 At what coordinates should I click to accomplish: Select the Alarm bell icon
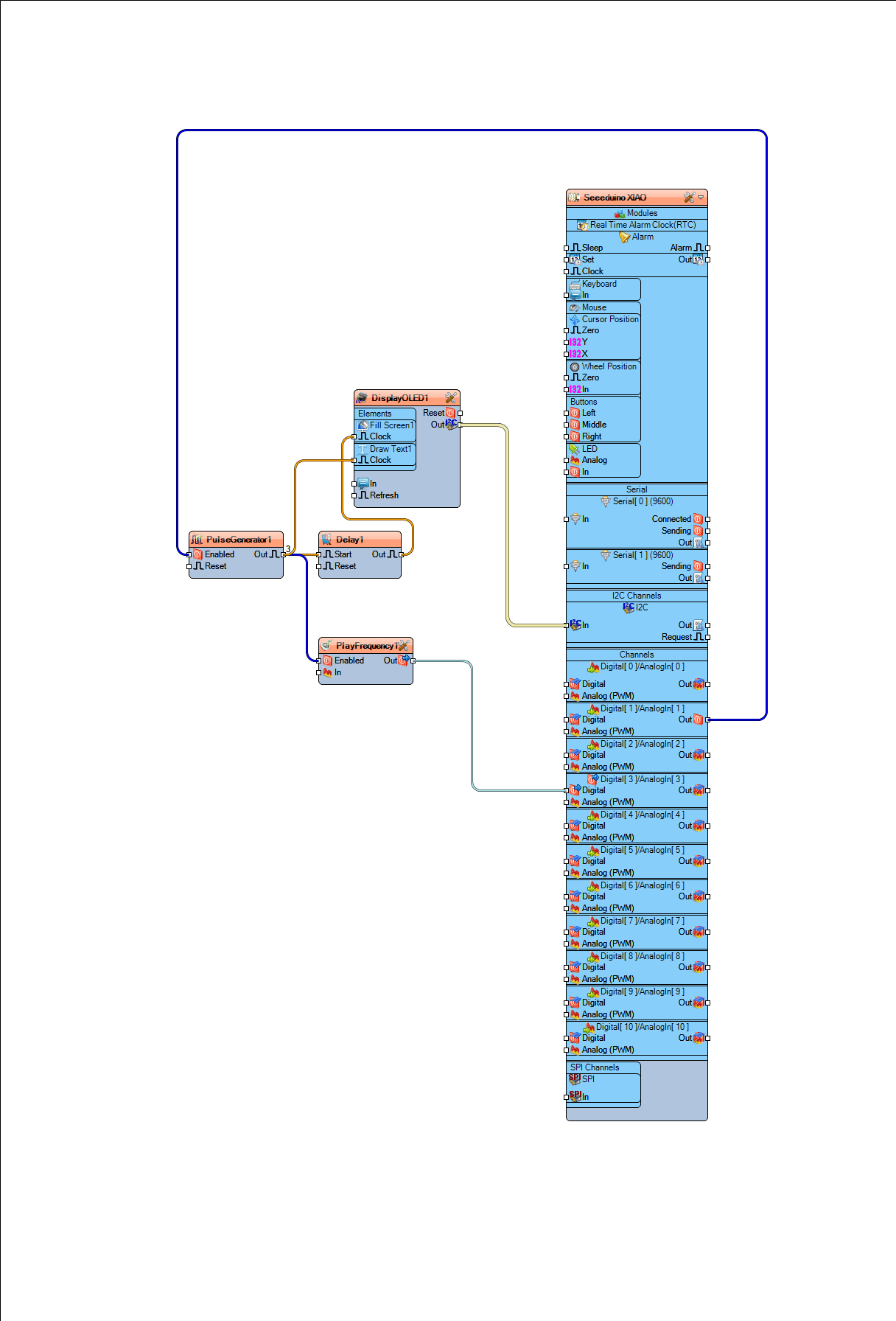tap(624, 237)
